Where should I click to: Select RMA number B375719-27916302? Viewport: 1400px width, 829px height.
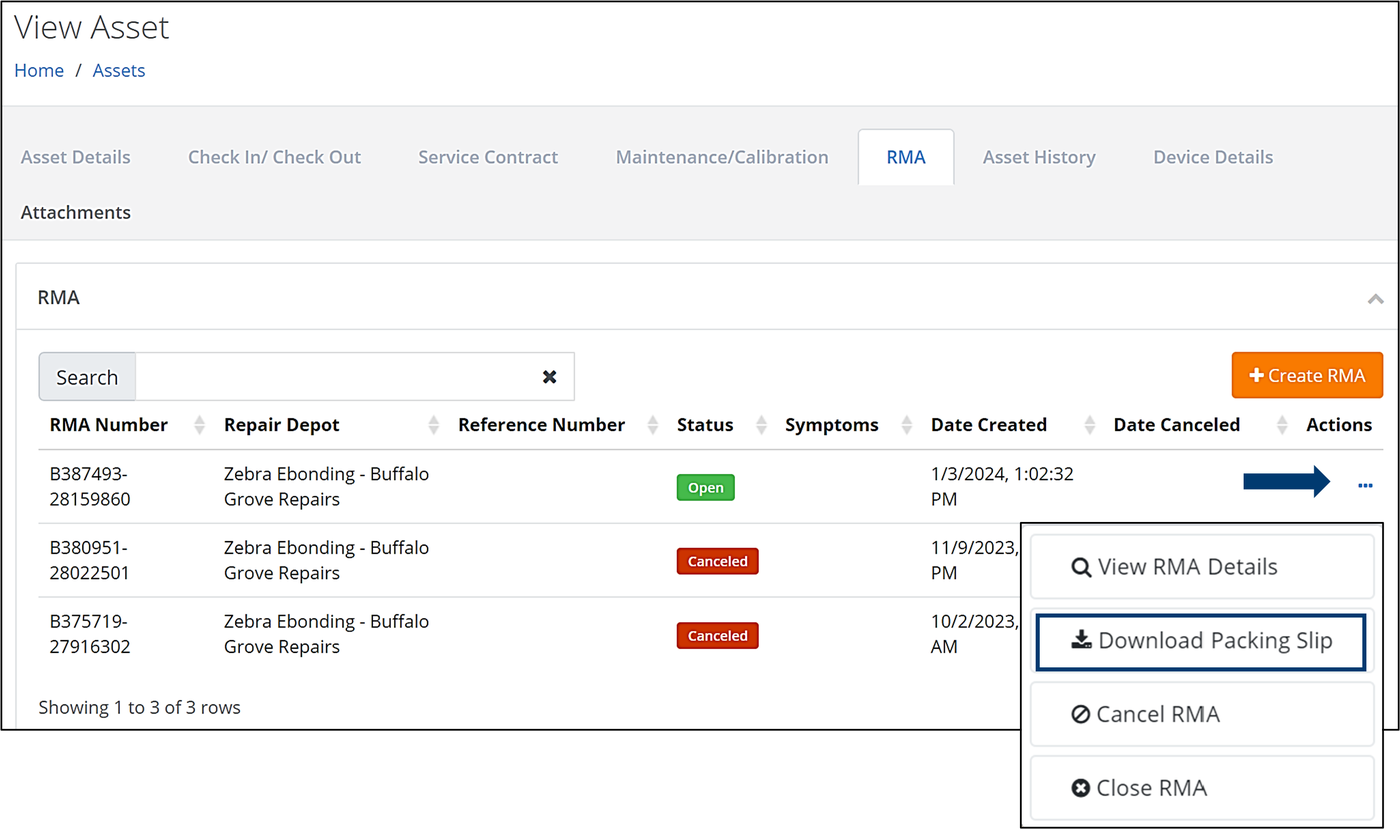90,634
